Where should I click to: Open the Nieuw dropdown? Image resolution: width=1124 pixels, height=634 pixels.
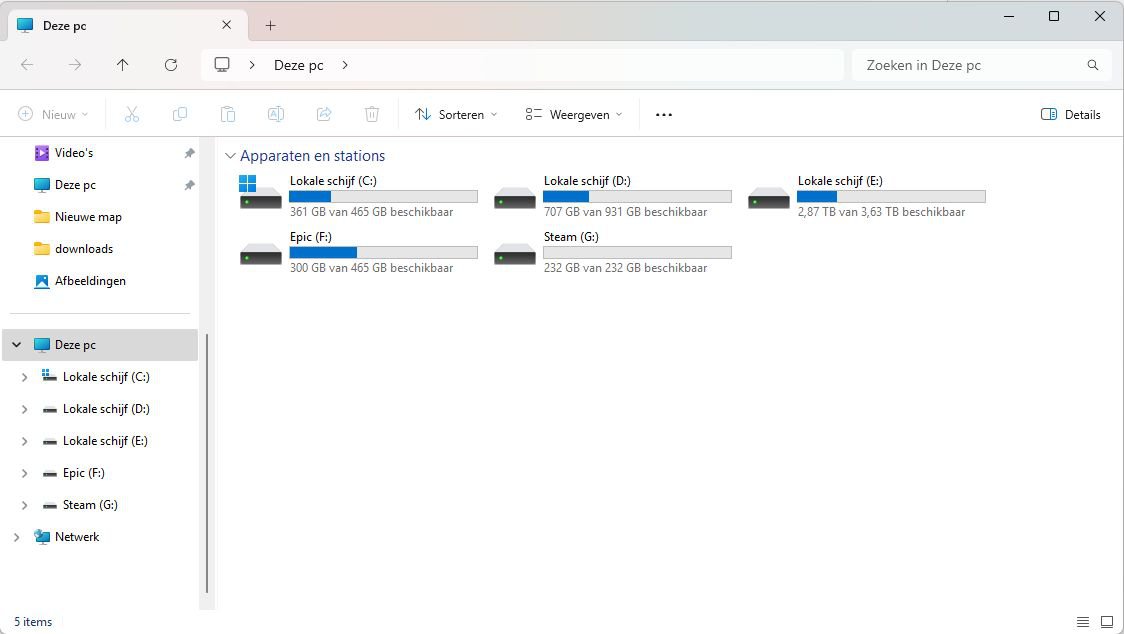point(53,115)
